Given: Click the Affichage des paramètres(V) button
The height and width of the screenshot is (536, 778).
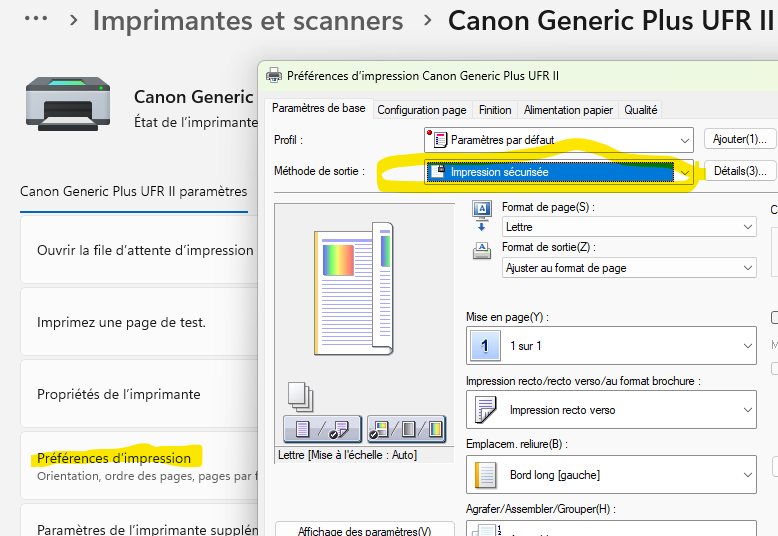Looking at the screenshot, I should coord(365,529).
